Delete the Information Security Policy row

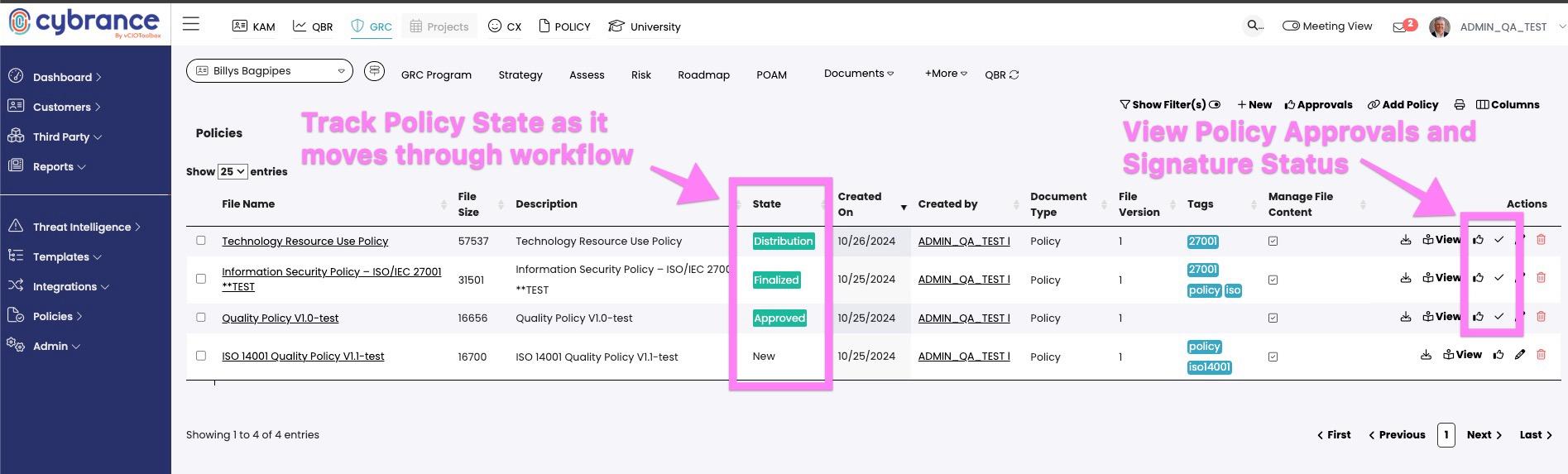tap(1541, 278)
